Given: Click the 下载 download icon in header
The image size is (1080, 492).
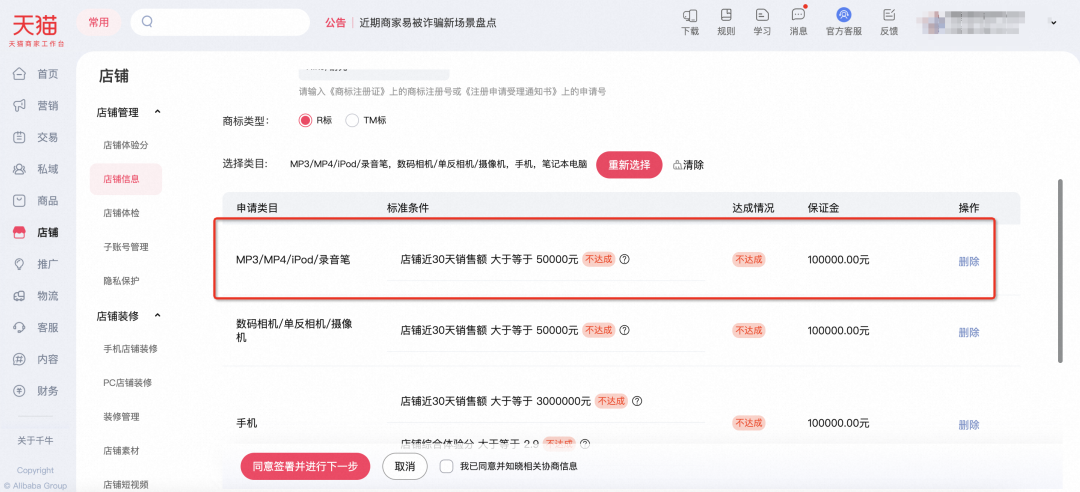Looking at the screenshot, I should [690, 15].
